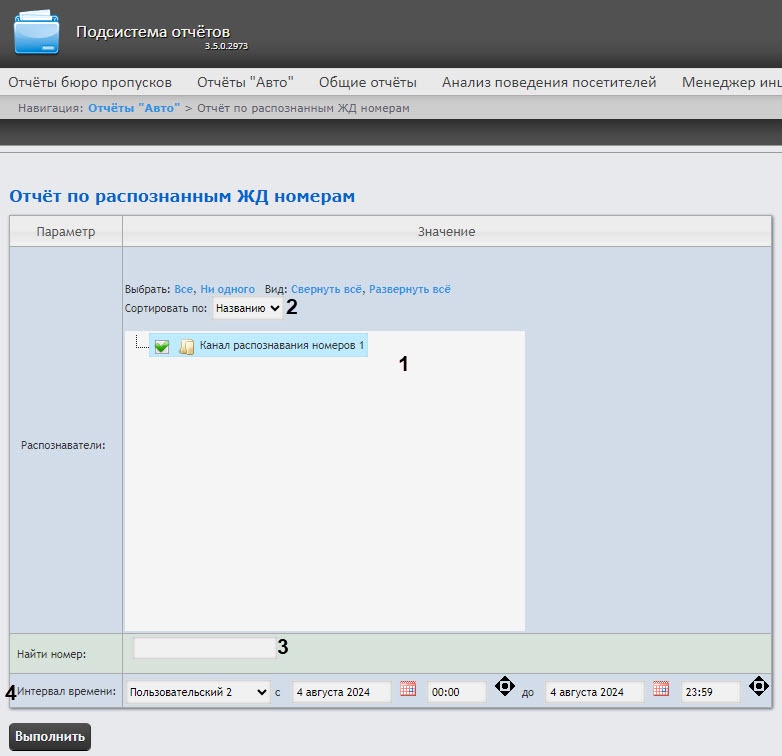Expand the Пользовательский 2 interval dropdown

coord(198,691)
